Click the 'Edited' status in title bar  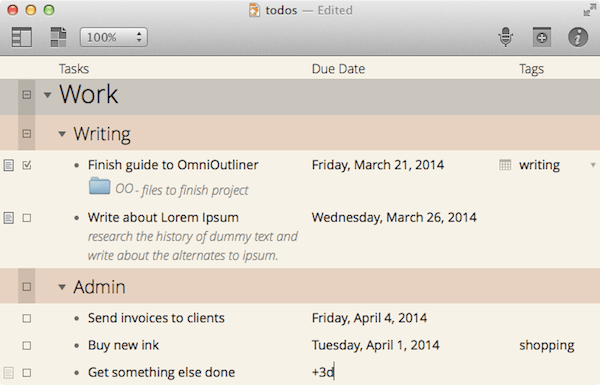[x=335, y=10]
